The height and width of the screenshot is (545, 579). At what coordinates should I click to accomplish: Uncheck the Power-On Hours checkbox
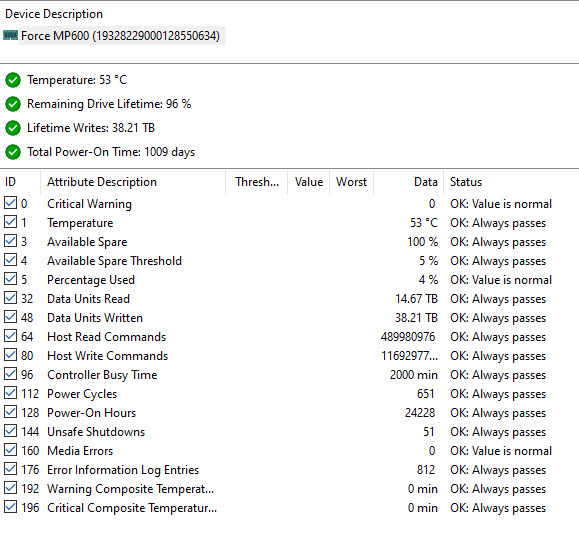[x=10, y=412]
